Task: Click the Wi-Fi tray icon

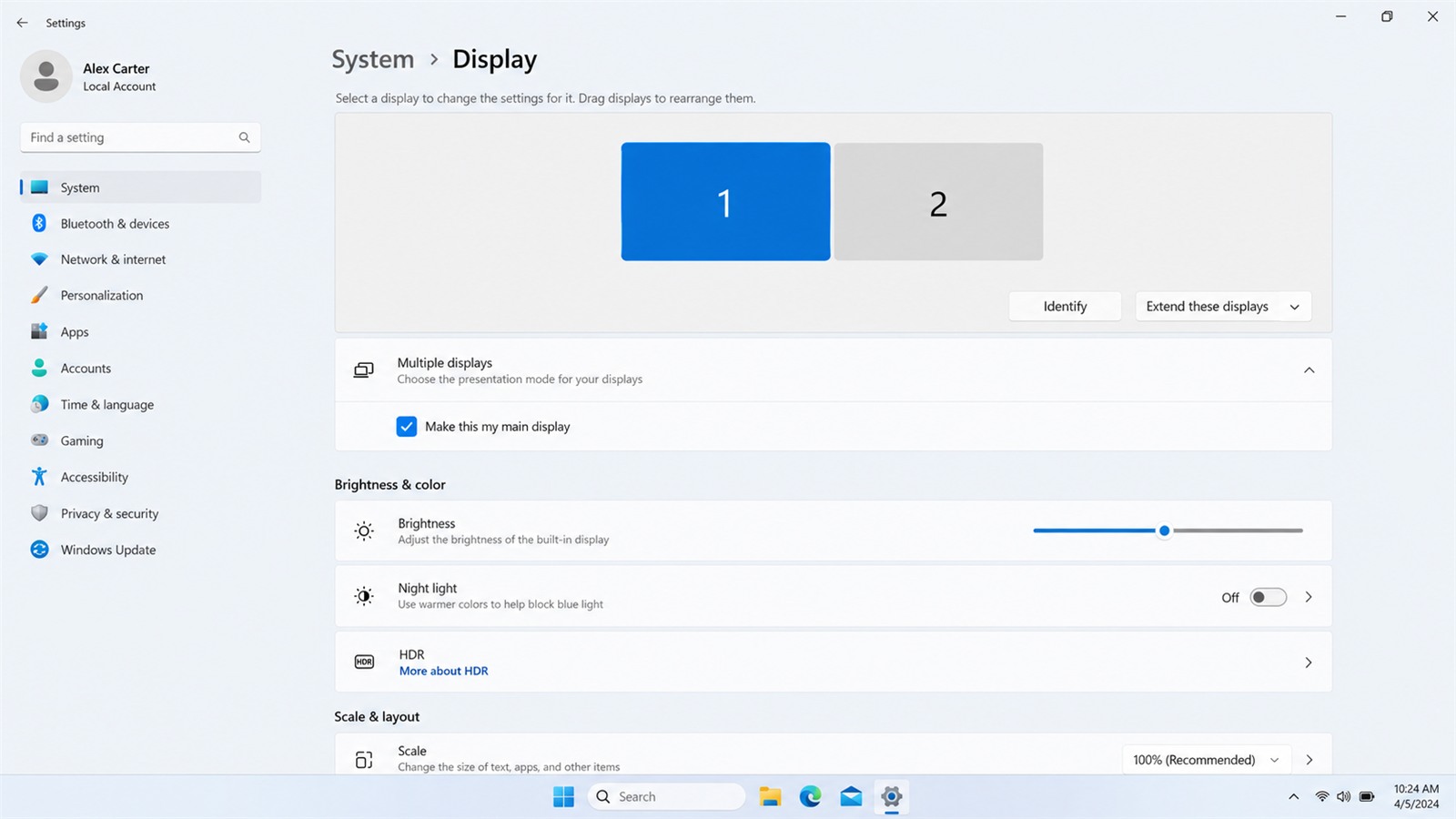Action: (1322, 796)
